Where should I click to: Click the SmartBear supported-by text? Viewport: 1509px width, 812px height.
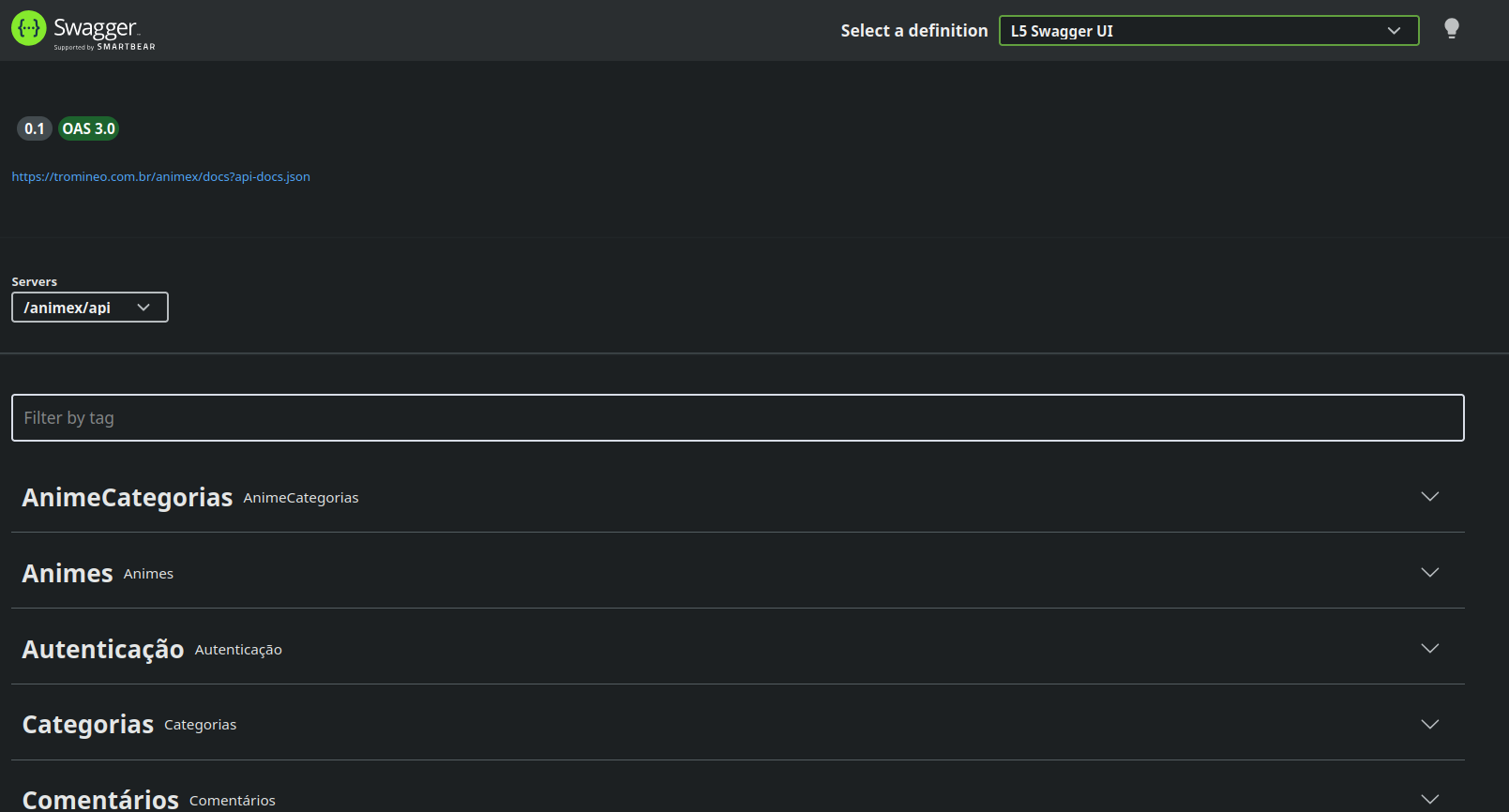(104, 47)
